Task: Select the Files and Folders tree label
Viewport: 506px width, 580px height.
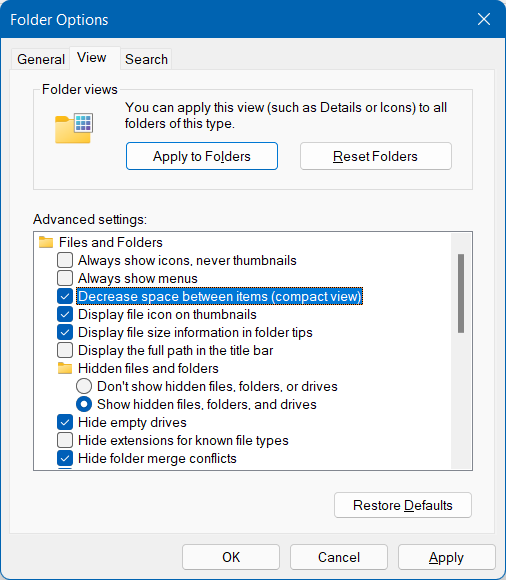Action: (x=111, y=242)
